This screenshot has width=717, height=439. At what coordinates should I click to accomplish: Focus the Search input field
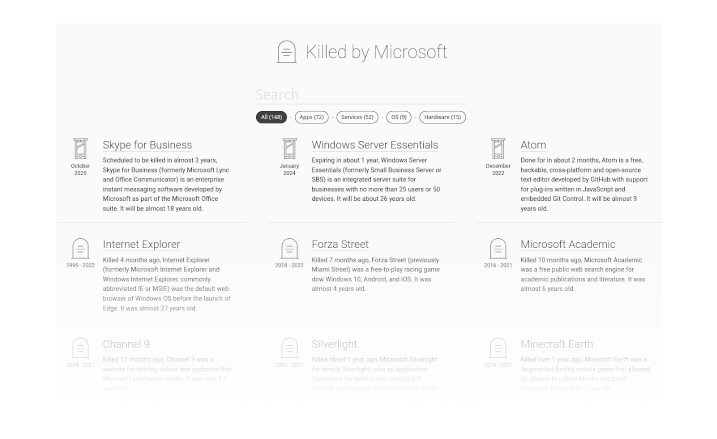click(x=359, y=95)
